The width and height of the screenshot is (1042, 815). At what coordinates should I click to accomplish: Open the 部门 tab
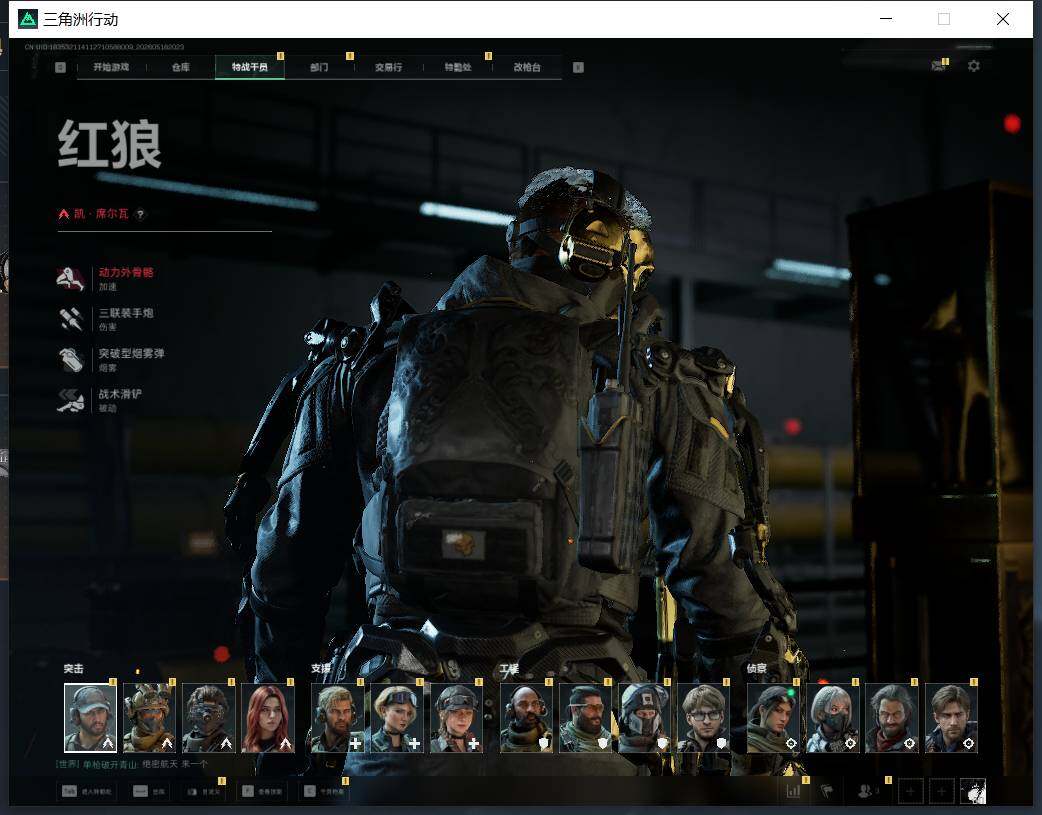(x=319, y=67)
